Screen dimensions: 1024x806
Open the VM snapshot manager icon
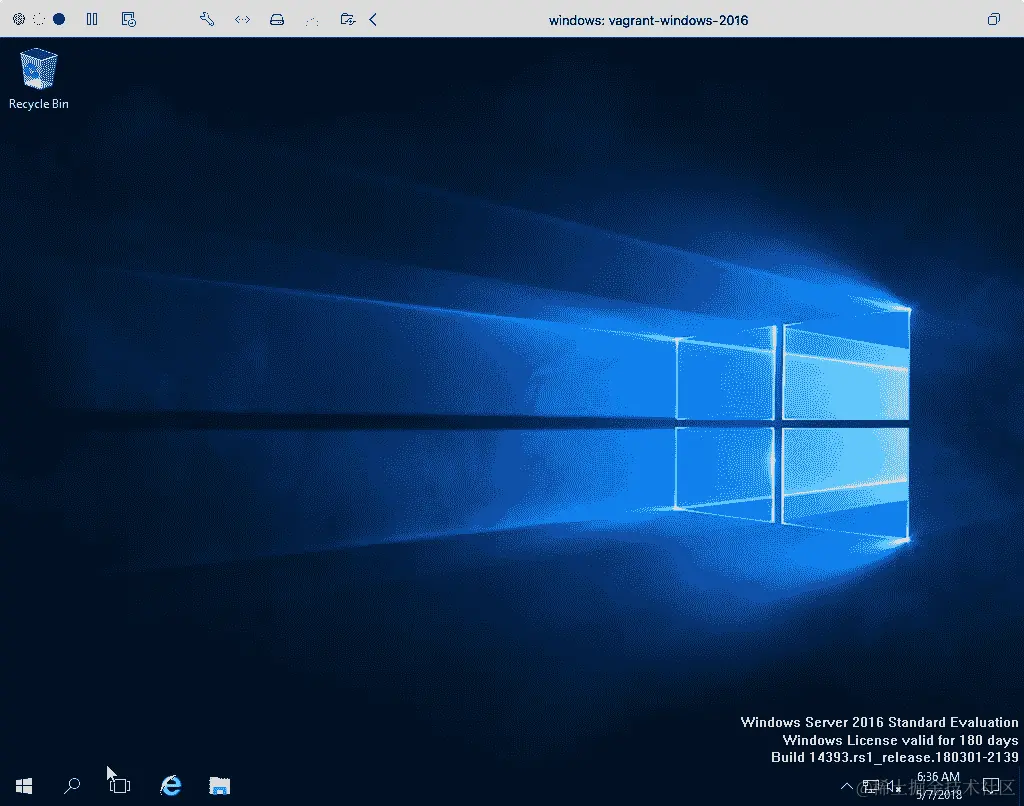click(129, 20)
